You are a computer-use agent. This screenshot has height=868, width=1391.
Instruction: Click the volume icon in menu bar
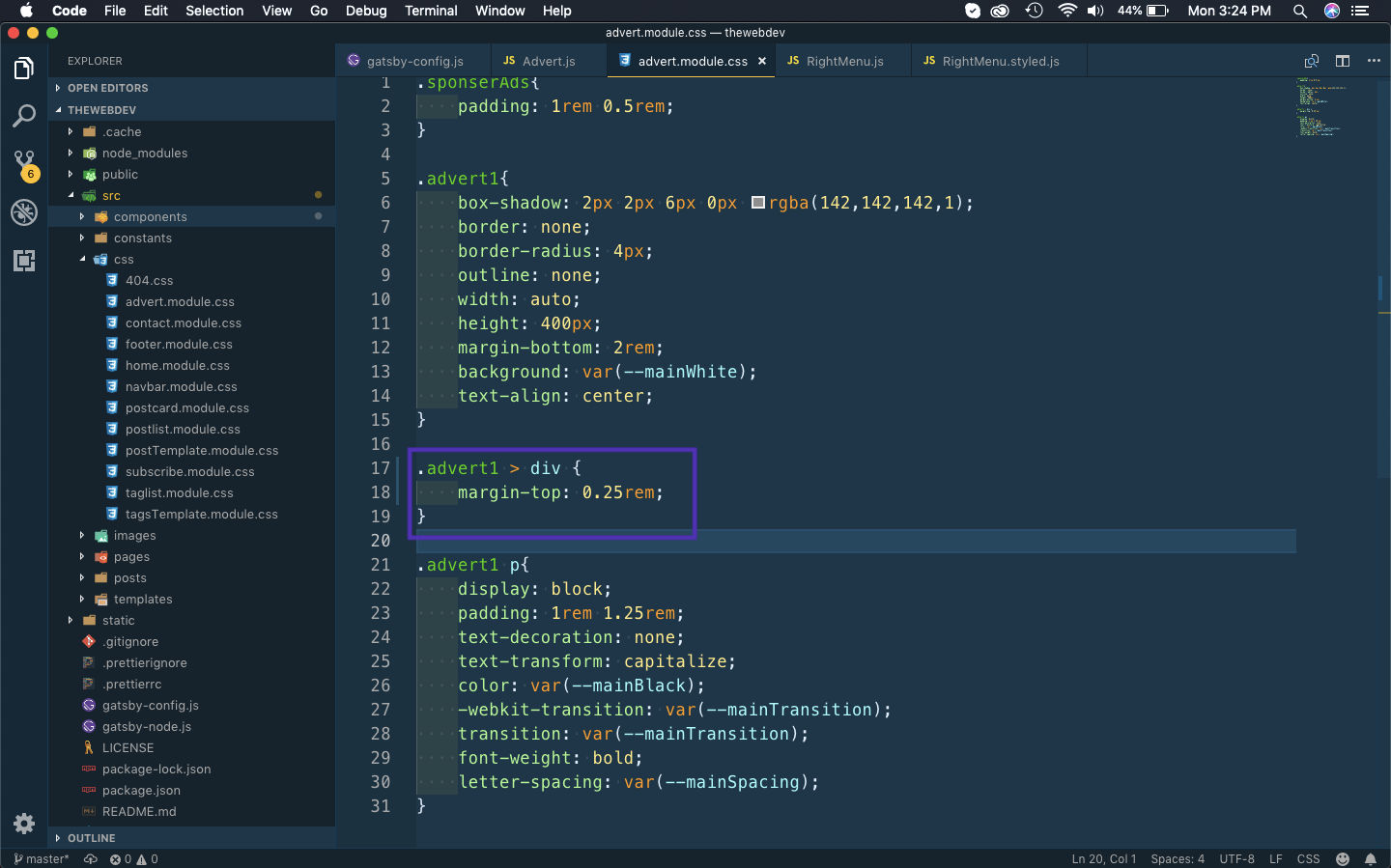(1095, 11)
